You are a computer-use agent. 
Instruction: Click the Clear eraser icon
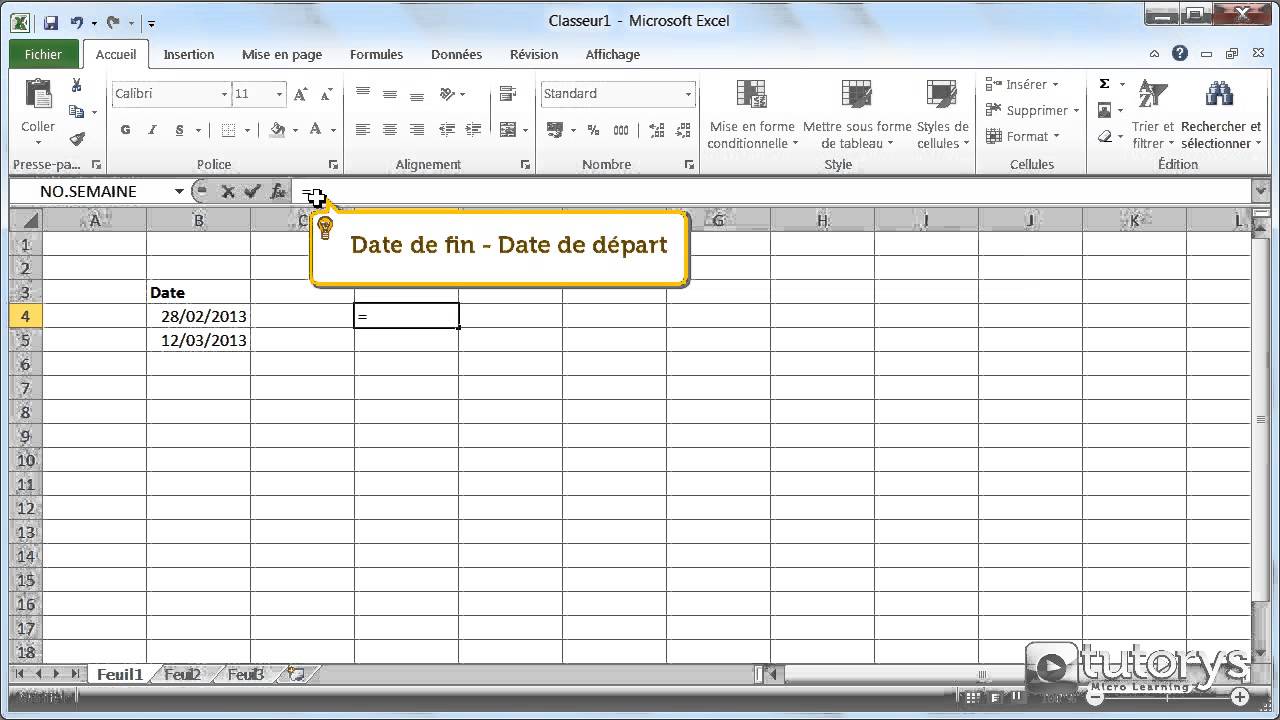tap(1105, 137)
